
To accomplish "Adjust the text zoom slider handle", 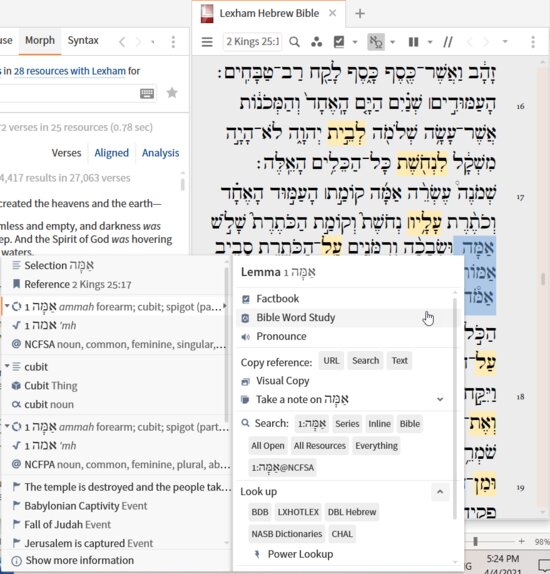I will [475, 541].
